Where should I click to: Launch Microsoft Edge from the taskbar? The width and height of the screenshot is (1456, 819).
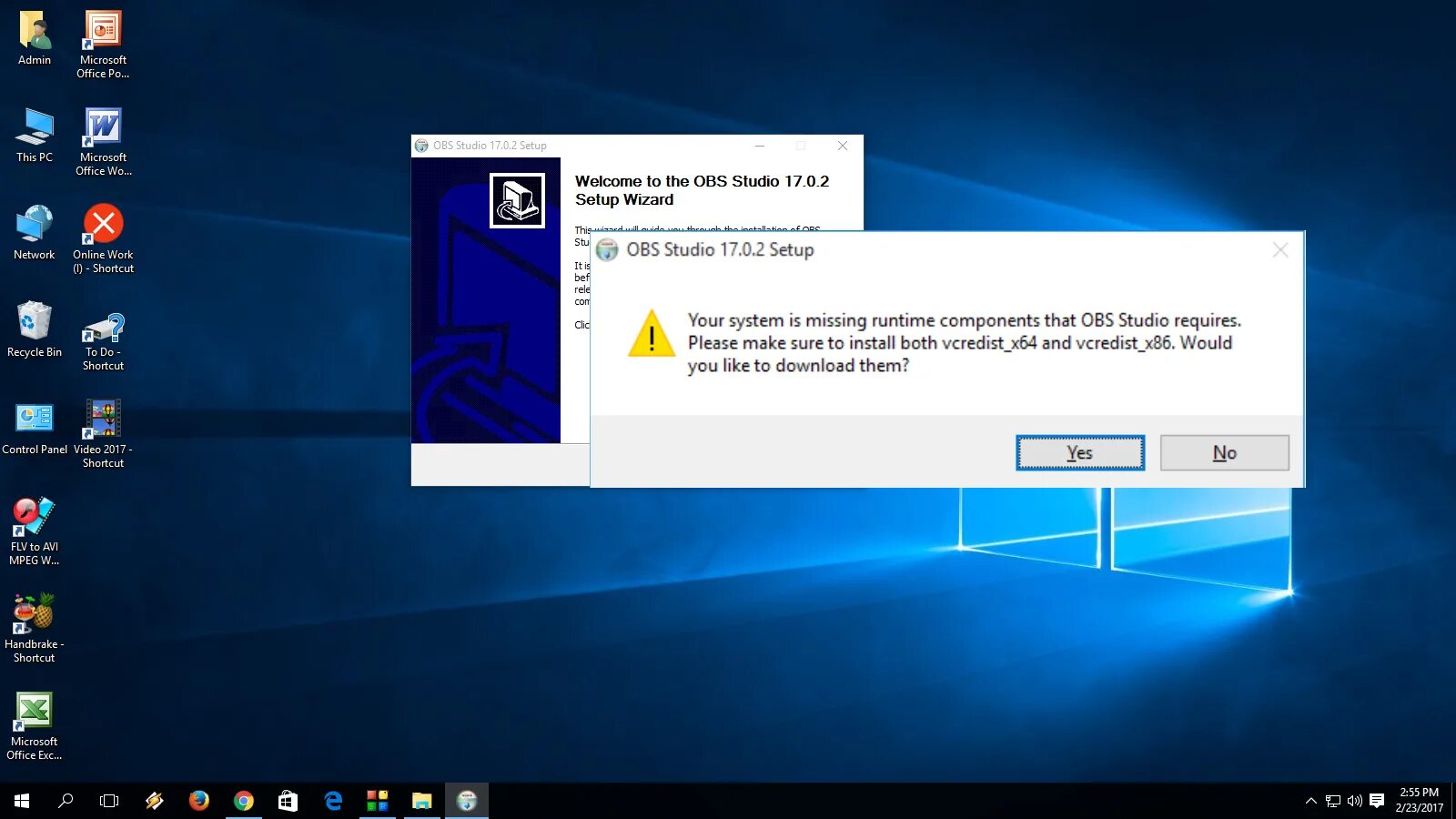tap(333, 801)
